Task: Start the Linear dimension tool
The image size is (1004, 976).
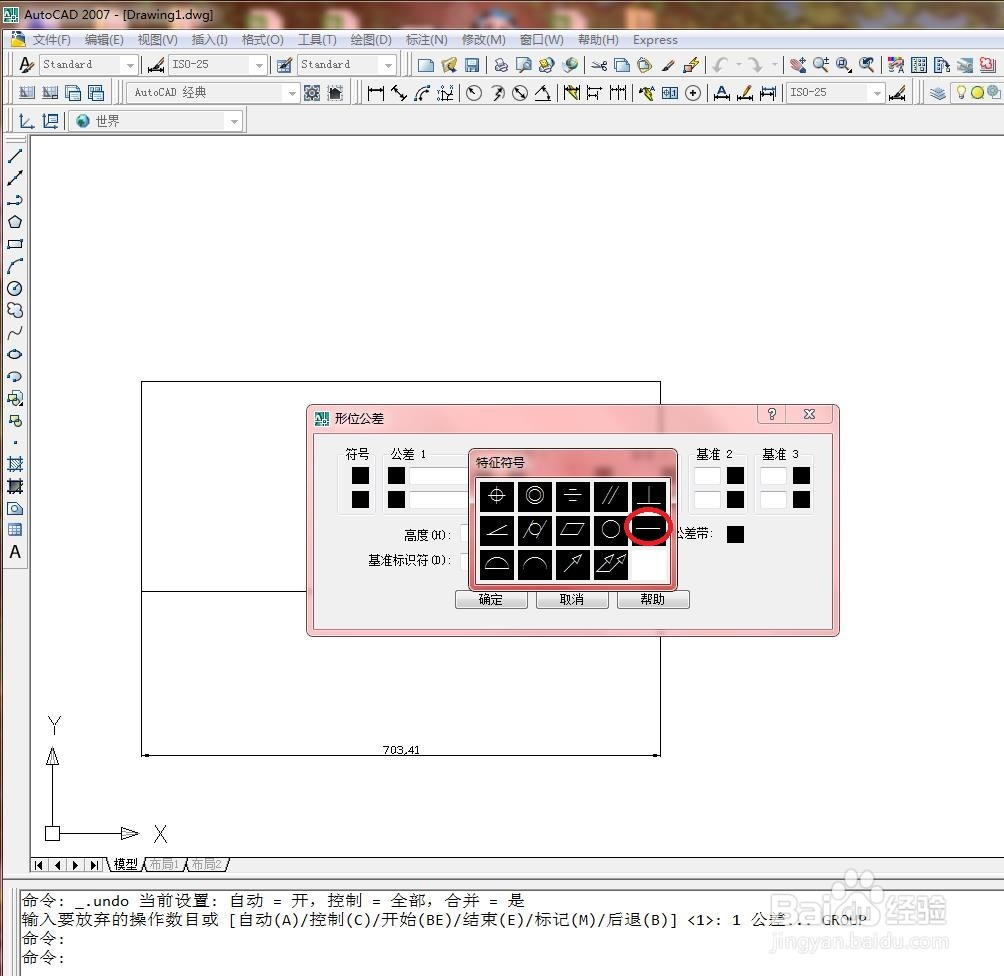Action: tap(376, 93)
